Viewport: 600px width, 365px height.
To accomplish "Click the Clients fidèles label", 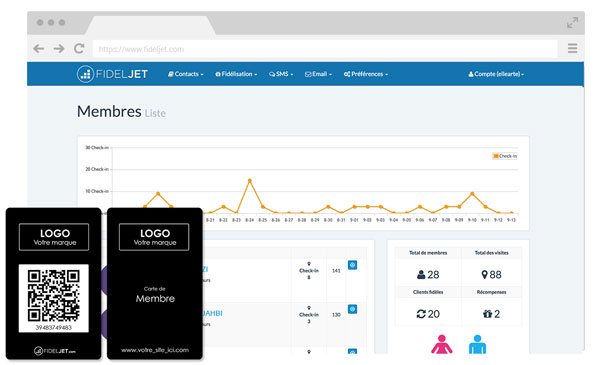I will (x=428, y=292).
